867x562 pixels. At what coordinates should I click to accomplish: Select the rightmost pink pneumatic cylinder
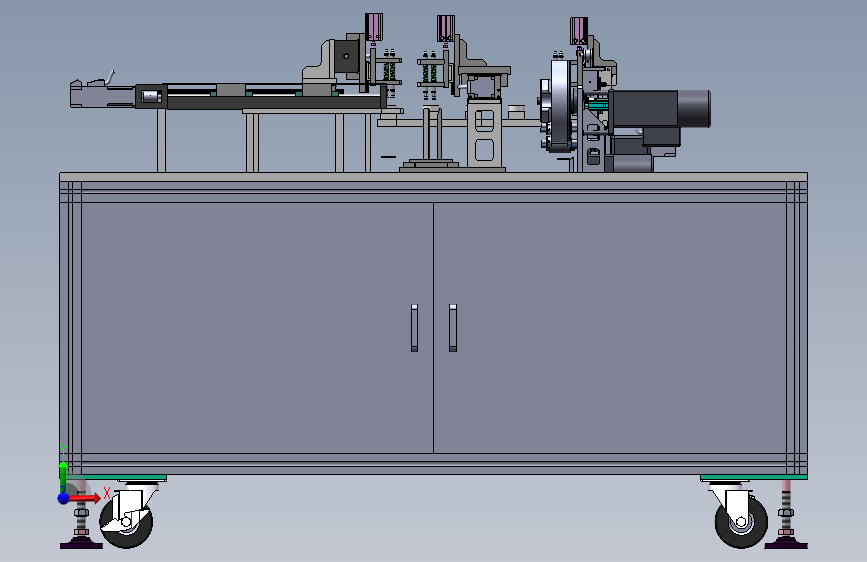tap(579, 30)
